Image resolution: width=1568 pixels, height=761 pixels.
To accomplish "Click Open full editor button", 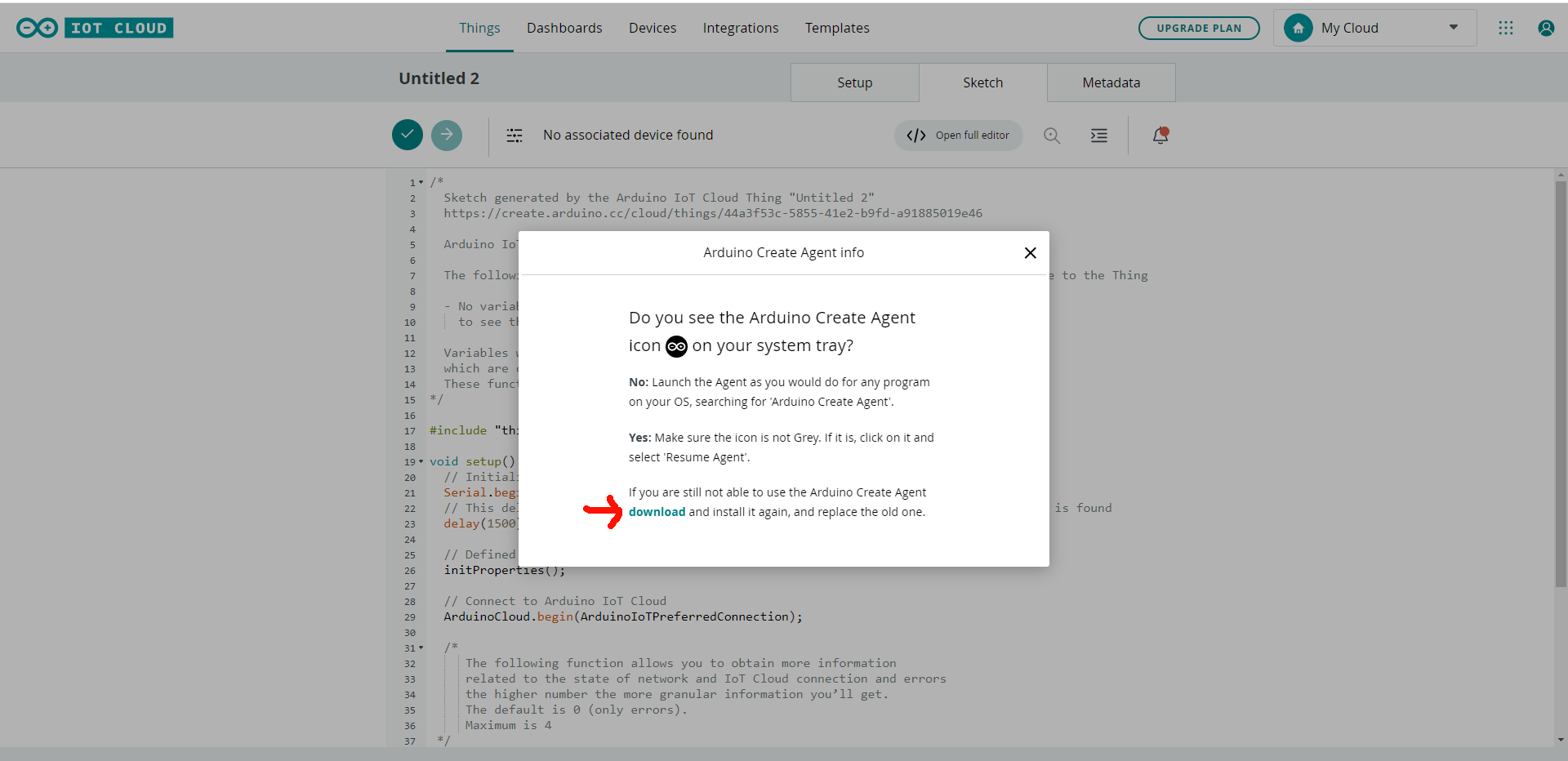I will point(959,136).
